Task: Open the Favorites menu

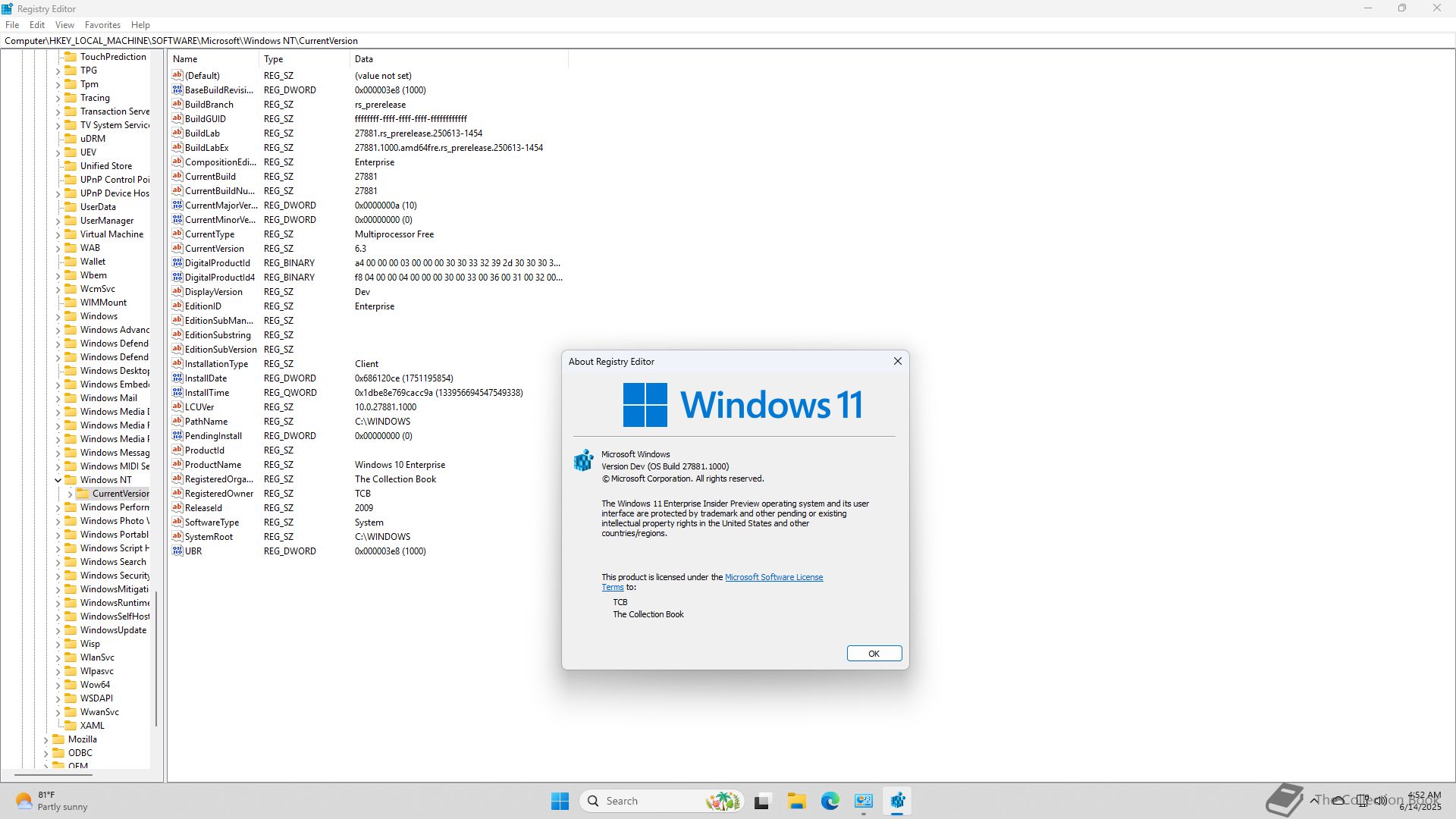Action: click(102, 25)
